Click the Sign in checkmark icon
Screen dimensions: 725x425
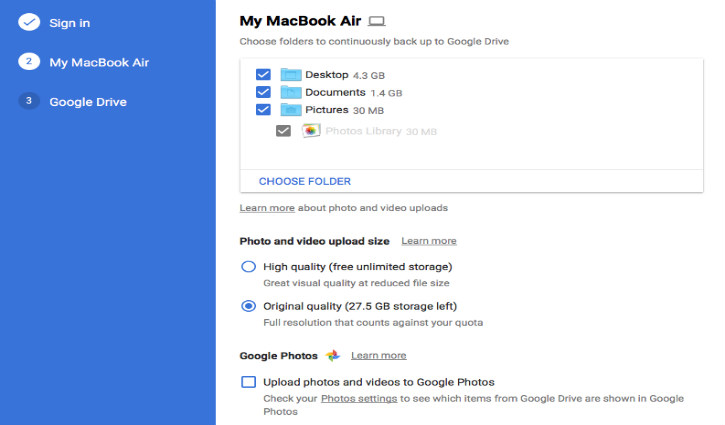coord(29,21)
